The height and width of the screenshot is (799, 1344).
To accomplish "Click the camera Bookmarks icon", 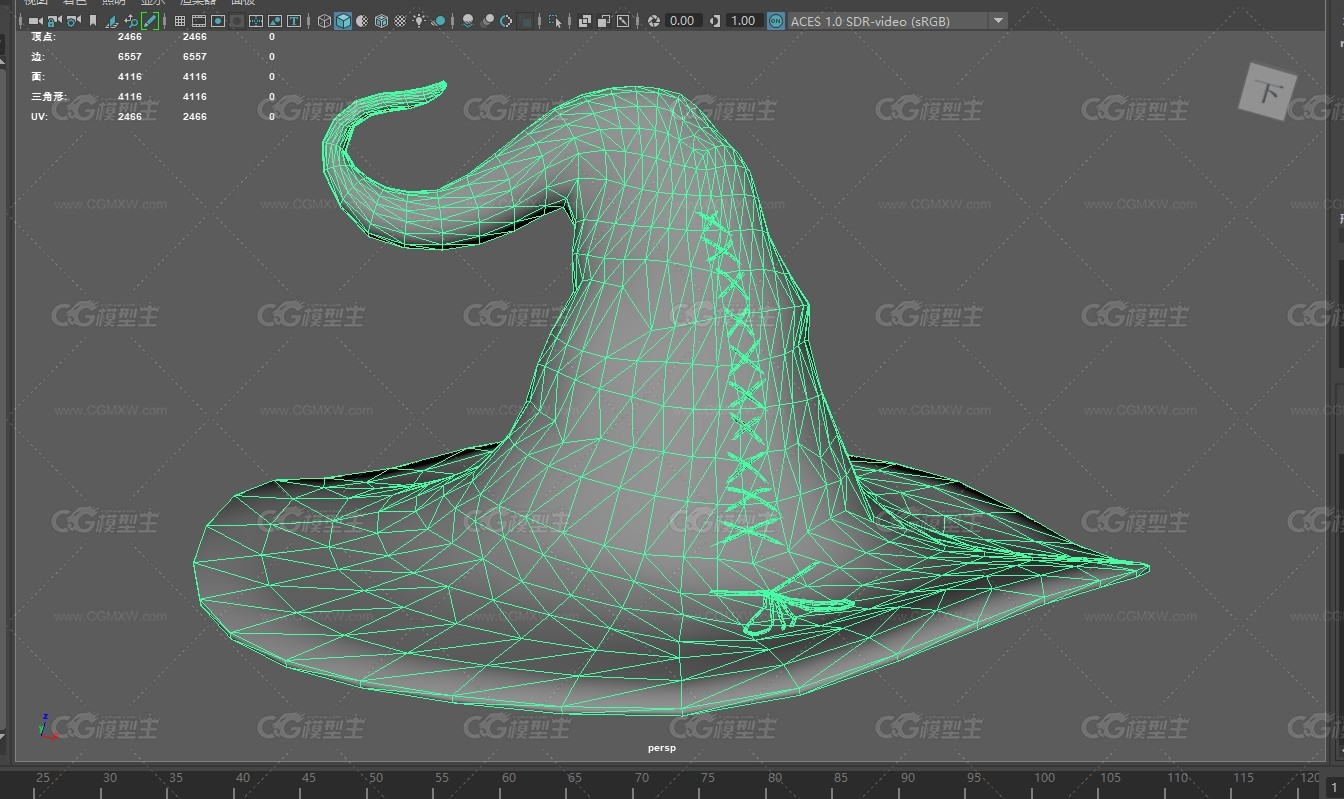I will tap(93, 20).
